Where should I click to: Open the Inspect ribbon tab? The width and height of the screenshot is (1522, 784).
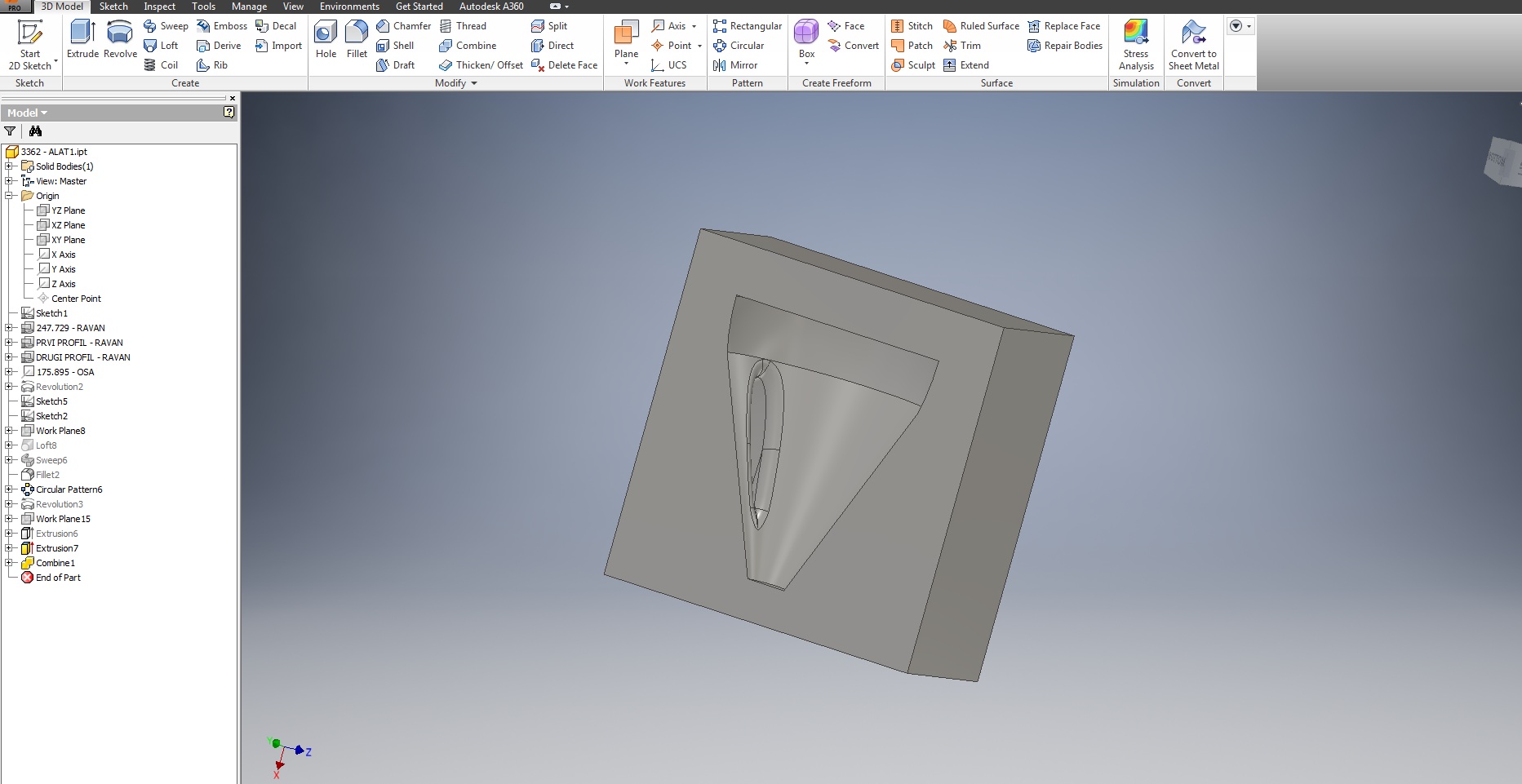tap(159, 6)
